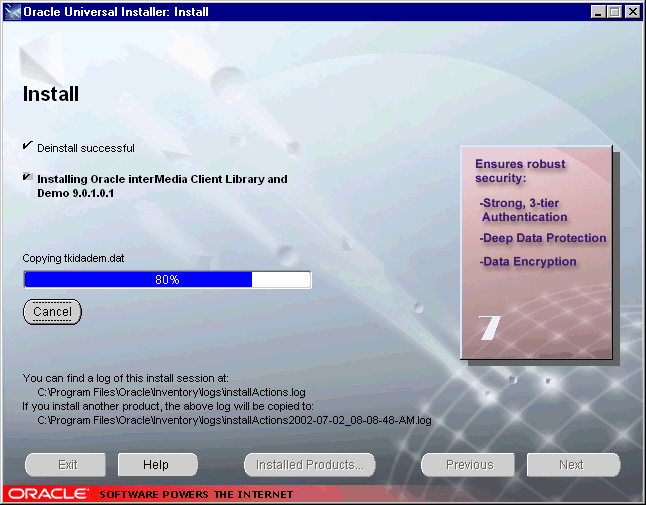
Task: Click the 'Ensures robust security' banner
Action: click(520, 171)
